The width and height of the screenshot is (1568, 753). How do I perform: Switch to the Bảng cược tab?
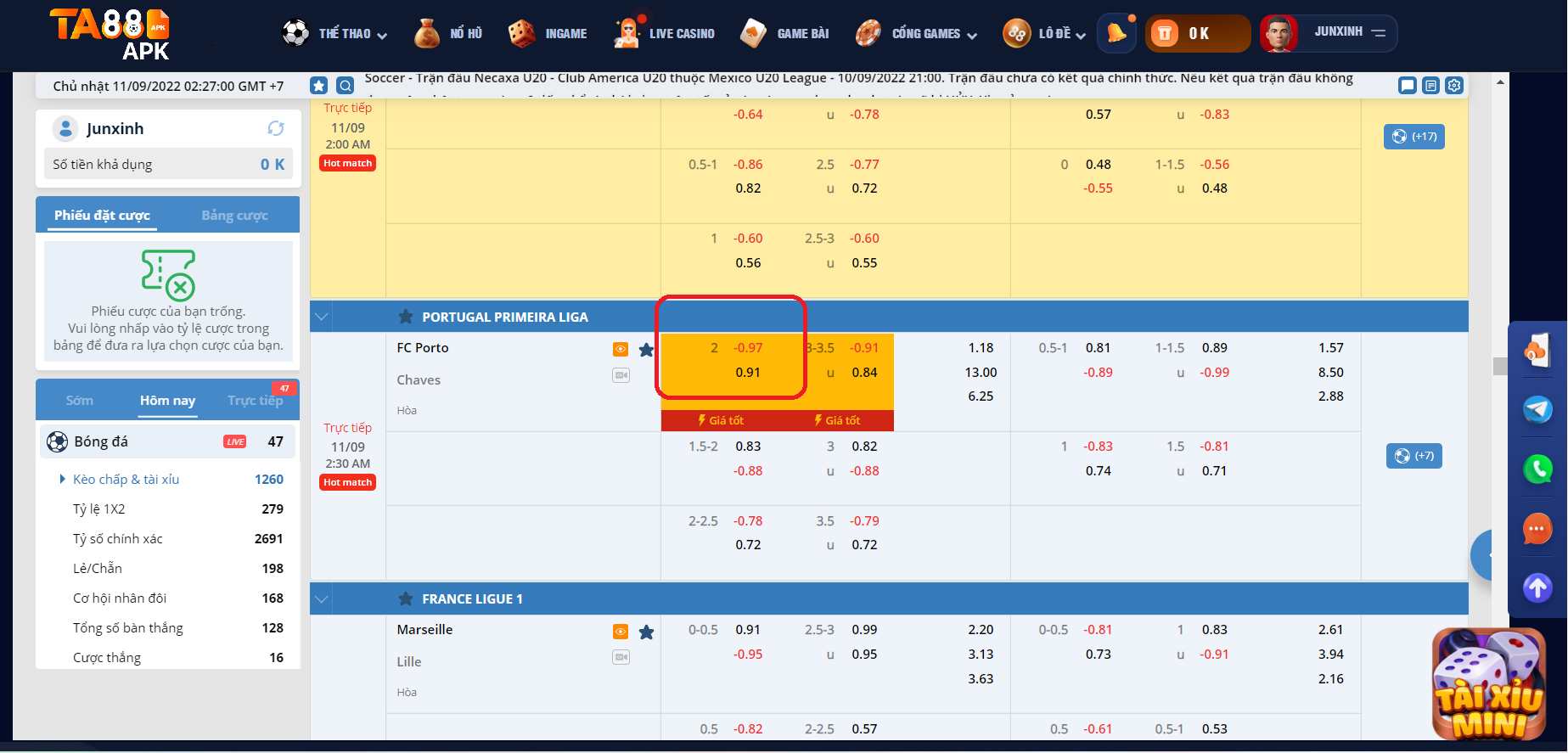[x=234, y=216]
